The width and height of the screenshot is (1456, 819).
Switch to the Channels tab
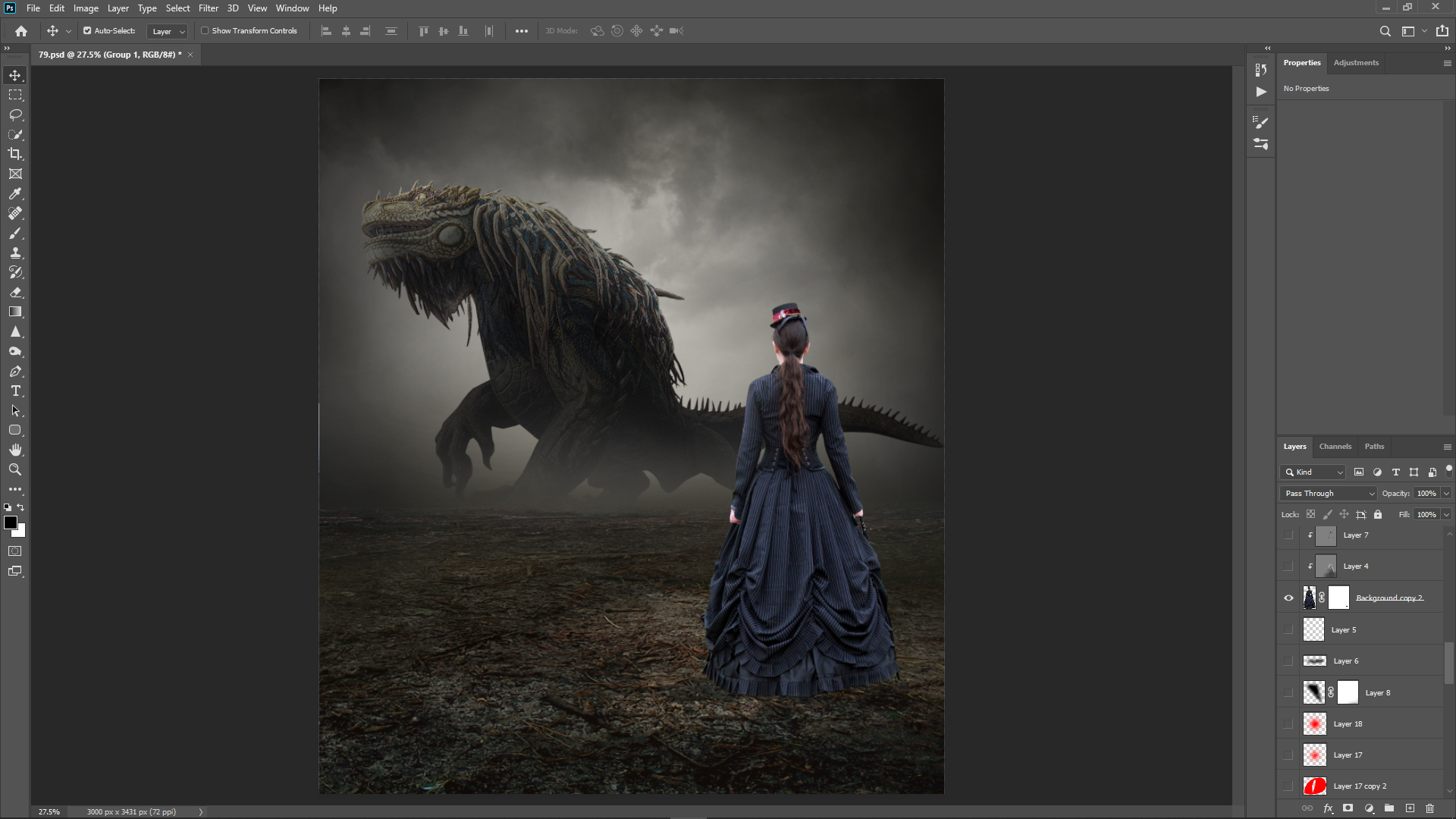(1335, 447)
